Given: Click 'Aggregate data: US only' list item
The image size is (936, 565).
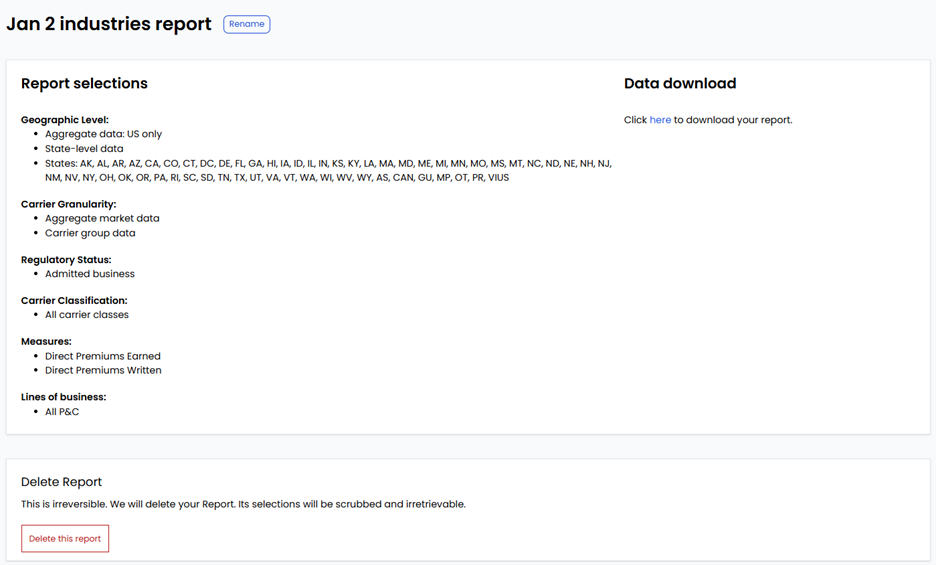Looking at the screenshot, I should [x=103, y=134].
